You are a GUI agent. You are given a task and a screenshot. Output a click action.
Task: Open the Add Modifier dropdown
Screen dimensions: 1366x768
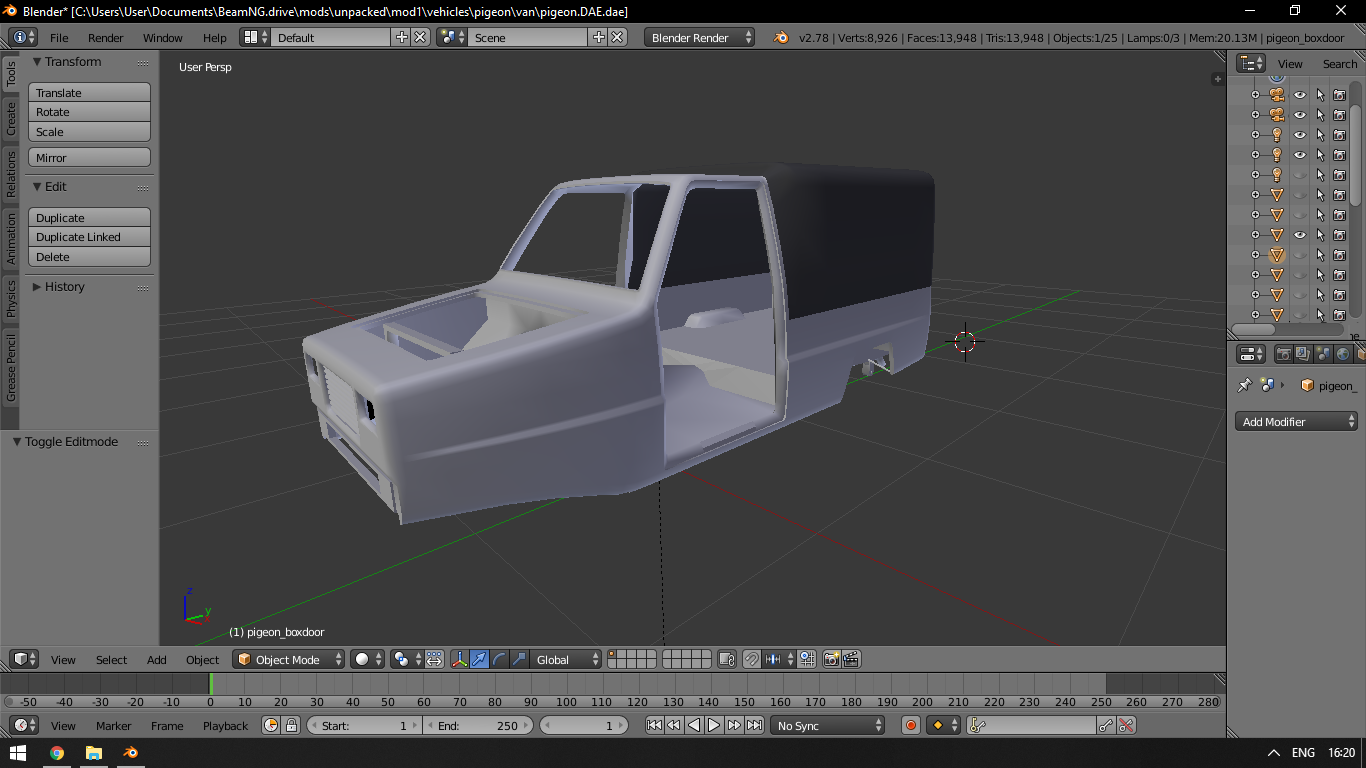tap(1296, 421)
